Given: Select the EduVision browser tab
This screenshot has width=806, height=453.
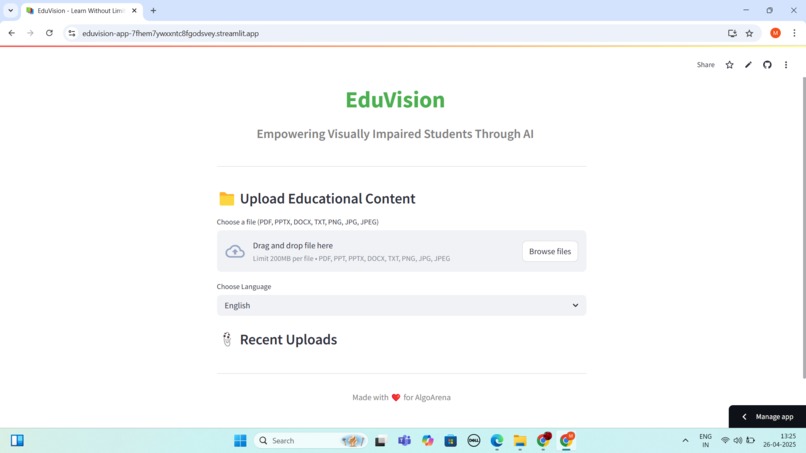Looking at the screenshot, I should click(x=81, y=11).
